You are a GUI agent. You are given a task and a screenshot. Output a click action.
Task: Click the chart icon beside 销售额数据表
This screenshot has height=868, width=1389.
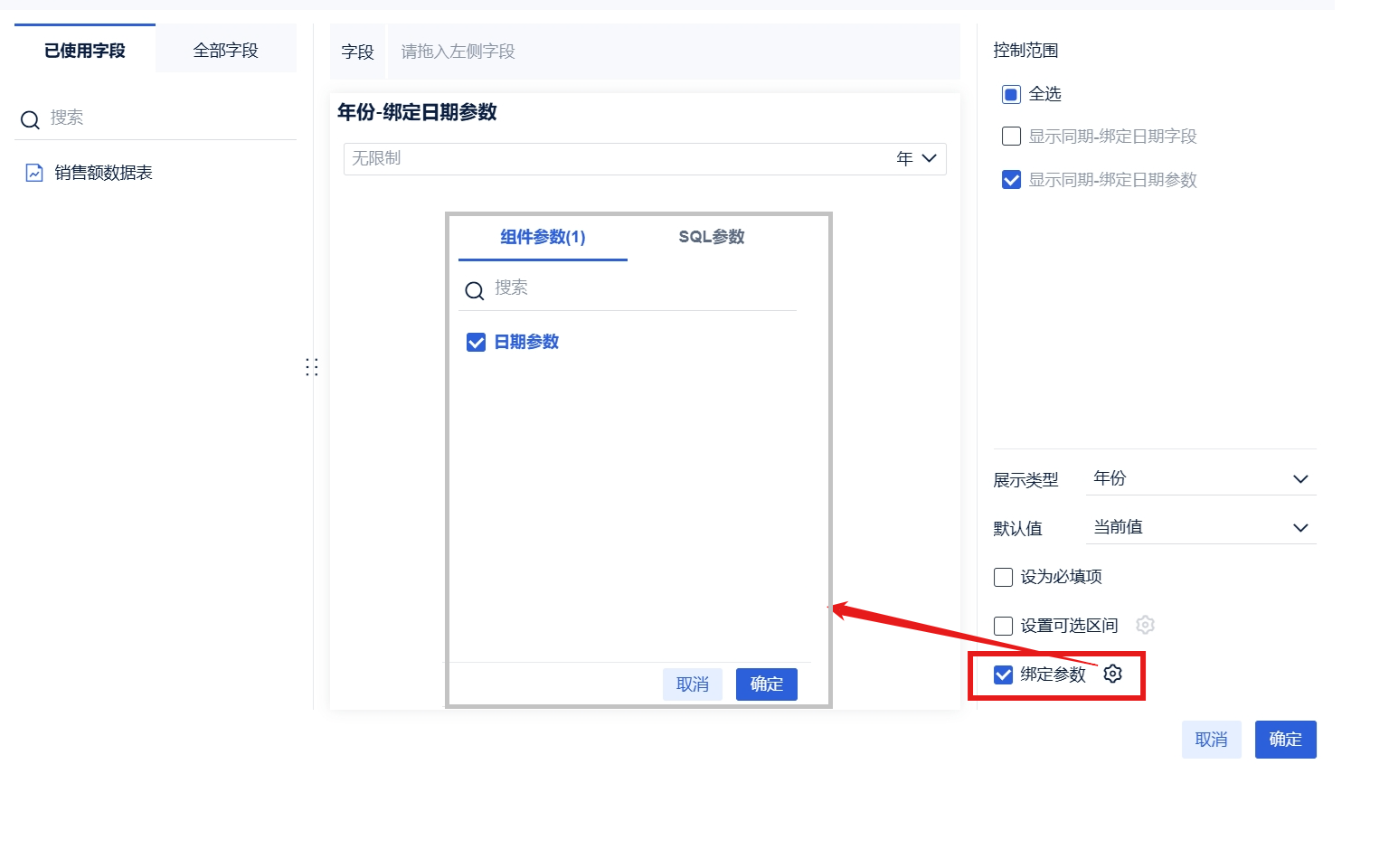tap(34, 173)
